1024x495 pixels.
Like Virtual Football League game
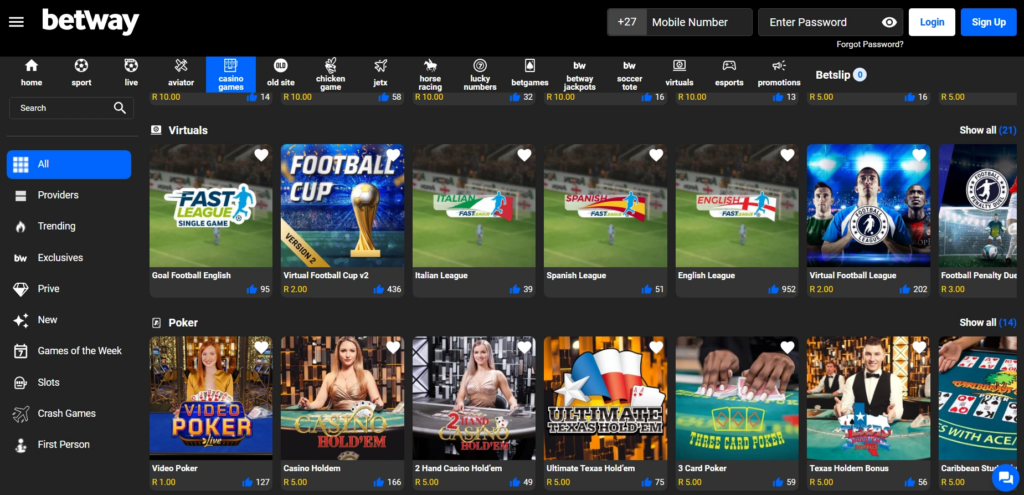(x=905, y=289)
